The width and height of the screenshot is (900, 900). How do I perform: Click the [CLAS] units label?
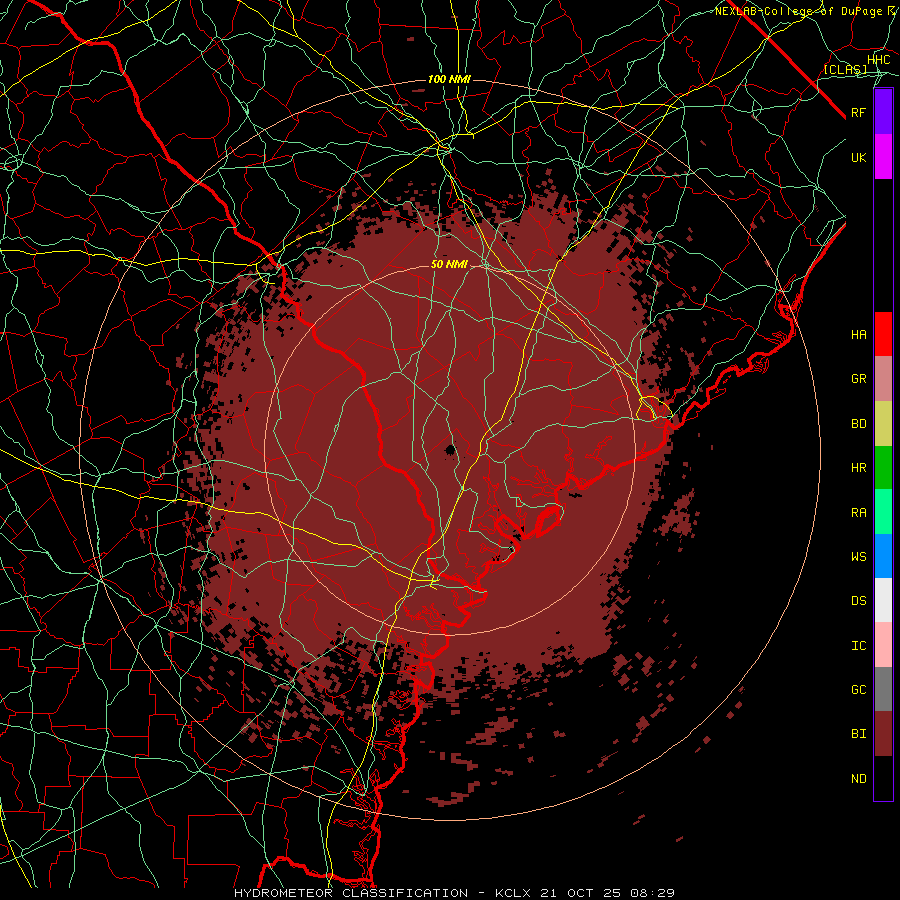click(x=845, y=69)
